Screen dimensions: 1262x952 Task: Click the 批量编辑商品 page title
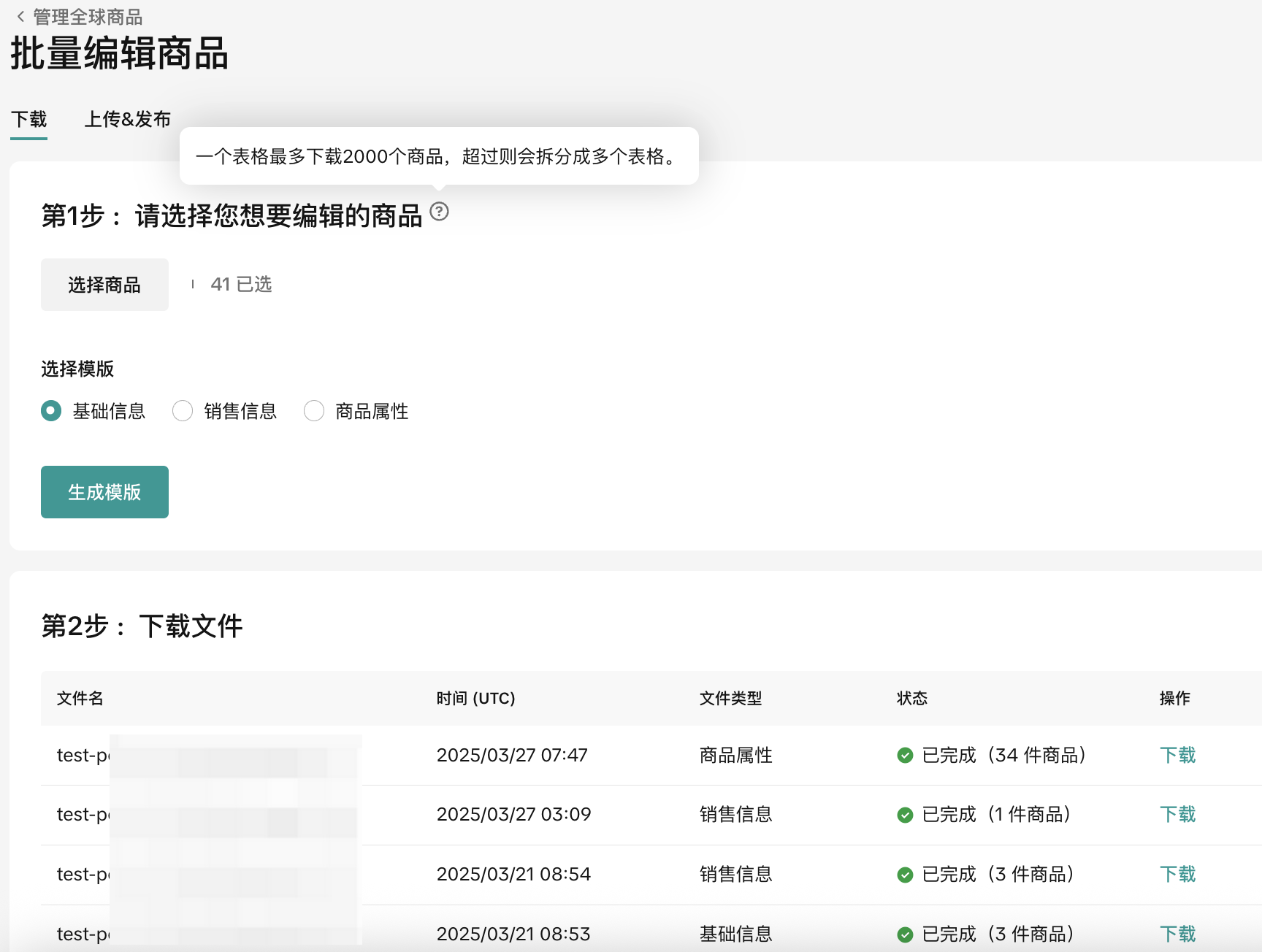(x=119, y=54)
